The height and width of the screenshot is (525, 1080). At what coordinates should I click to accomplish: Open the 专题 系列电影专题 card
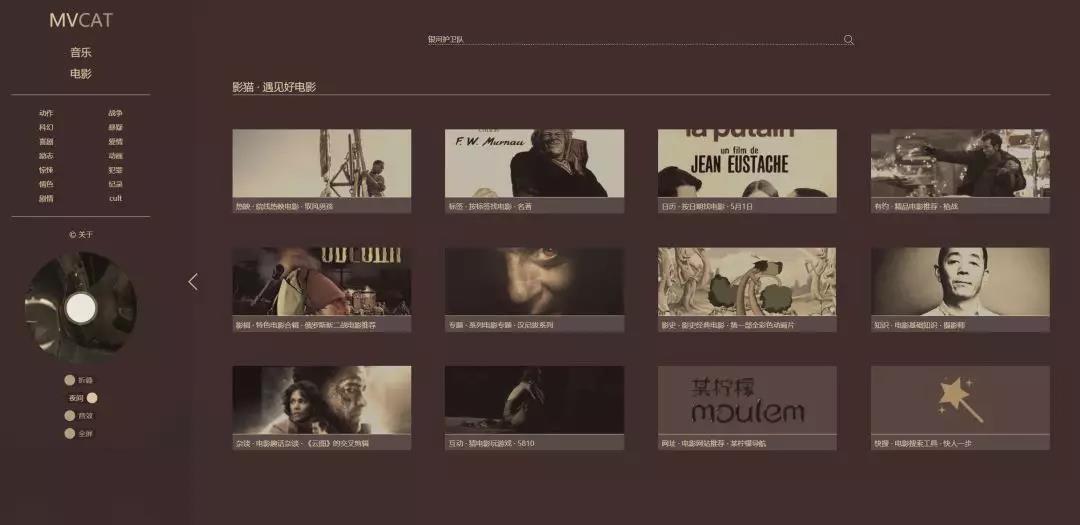click(534, 289)
